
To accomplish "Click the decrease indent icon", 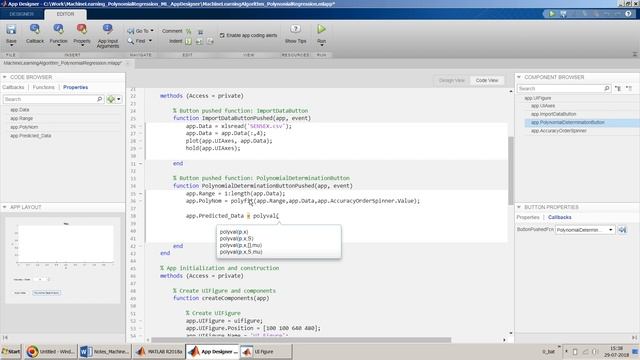I will [210, 41].
